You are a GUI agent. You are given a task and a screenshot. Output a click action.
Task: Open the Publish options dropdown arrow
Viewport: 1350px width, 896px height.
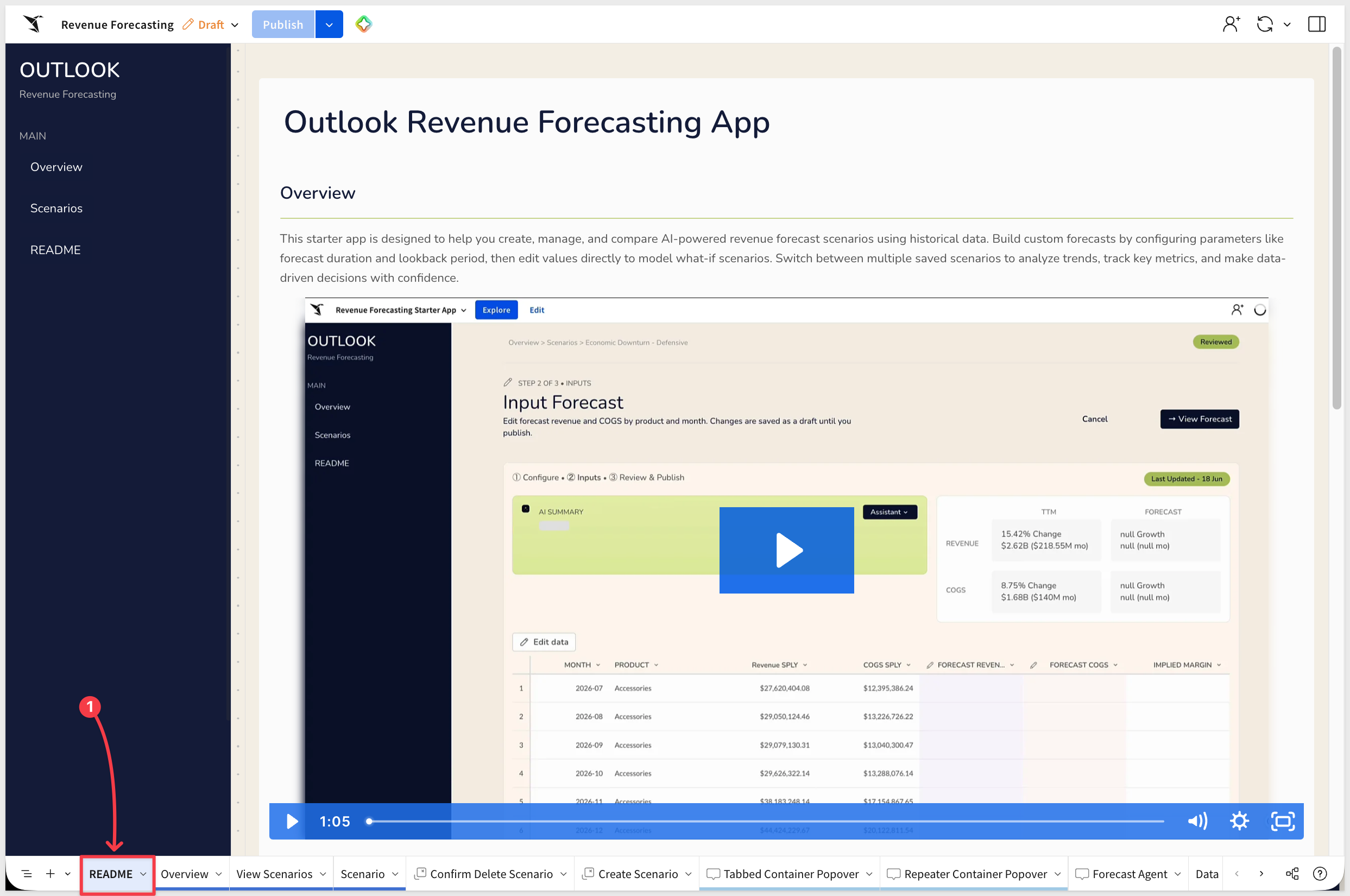pyautogui.click(x=329, y=24)
